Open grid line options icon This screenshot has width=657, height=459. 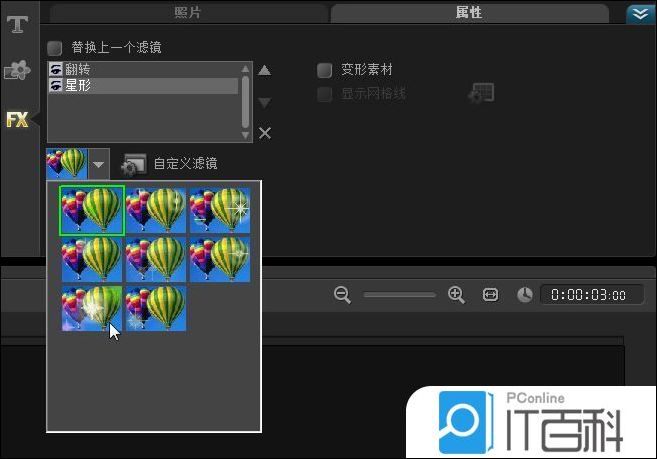tap(481, 93)
